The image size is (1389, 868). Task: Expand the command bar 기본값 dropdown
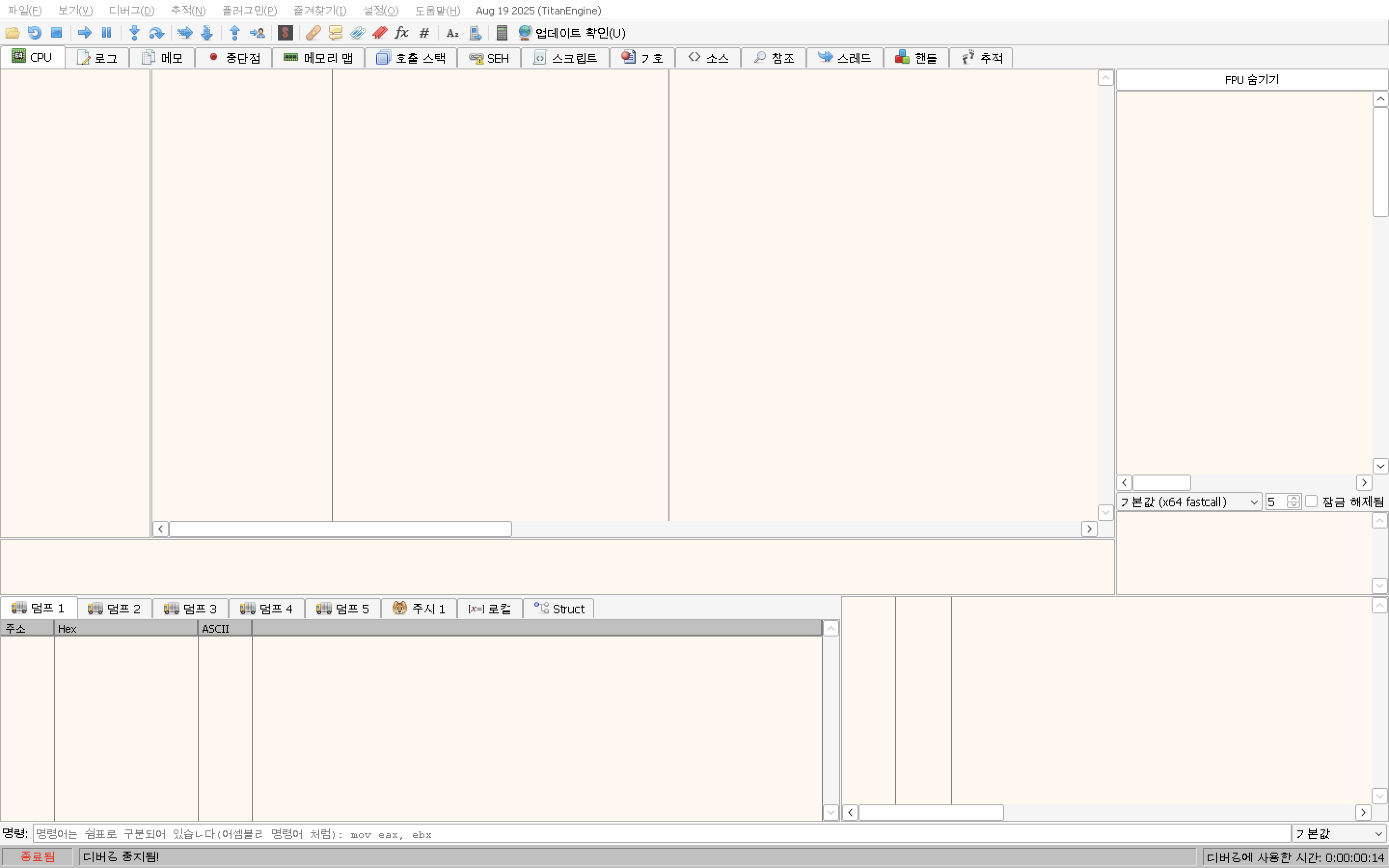click(x=1338, y=834)
